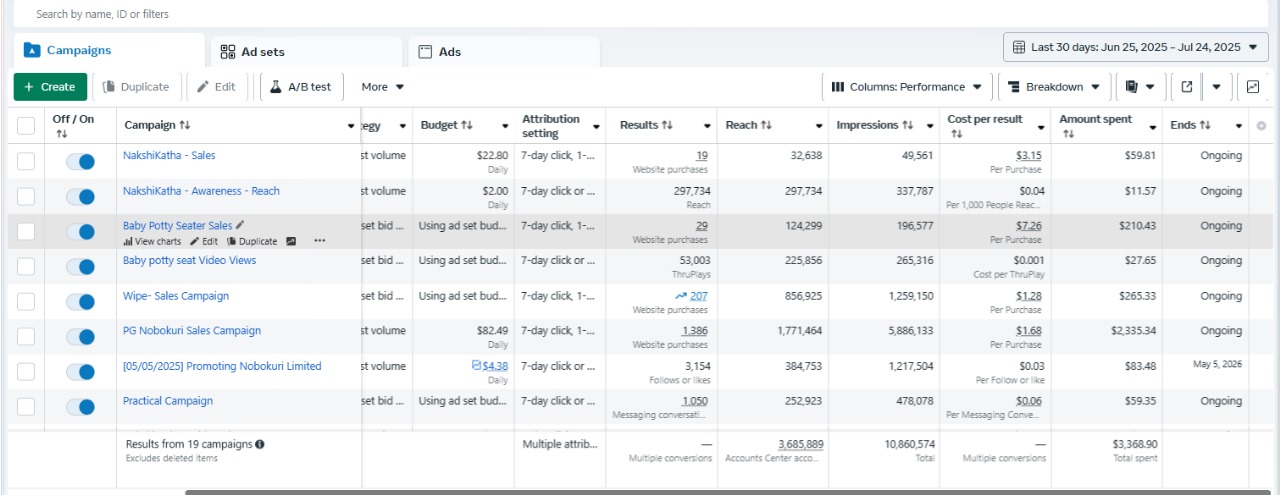Click inline Edit under Baby Potty Seater Sales
Image resolution: width=1280 pixels, height=495 pixels.
(x=204, y=241)
